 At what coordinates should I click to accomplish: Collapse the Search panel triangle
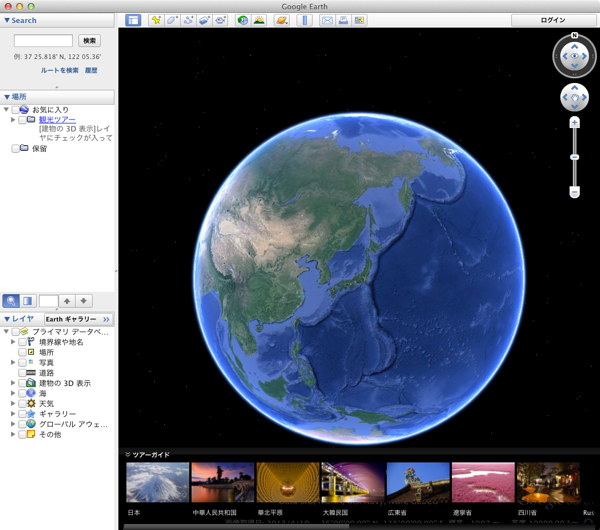click(7, 20)
